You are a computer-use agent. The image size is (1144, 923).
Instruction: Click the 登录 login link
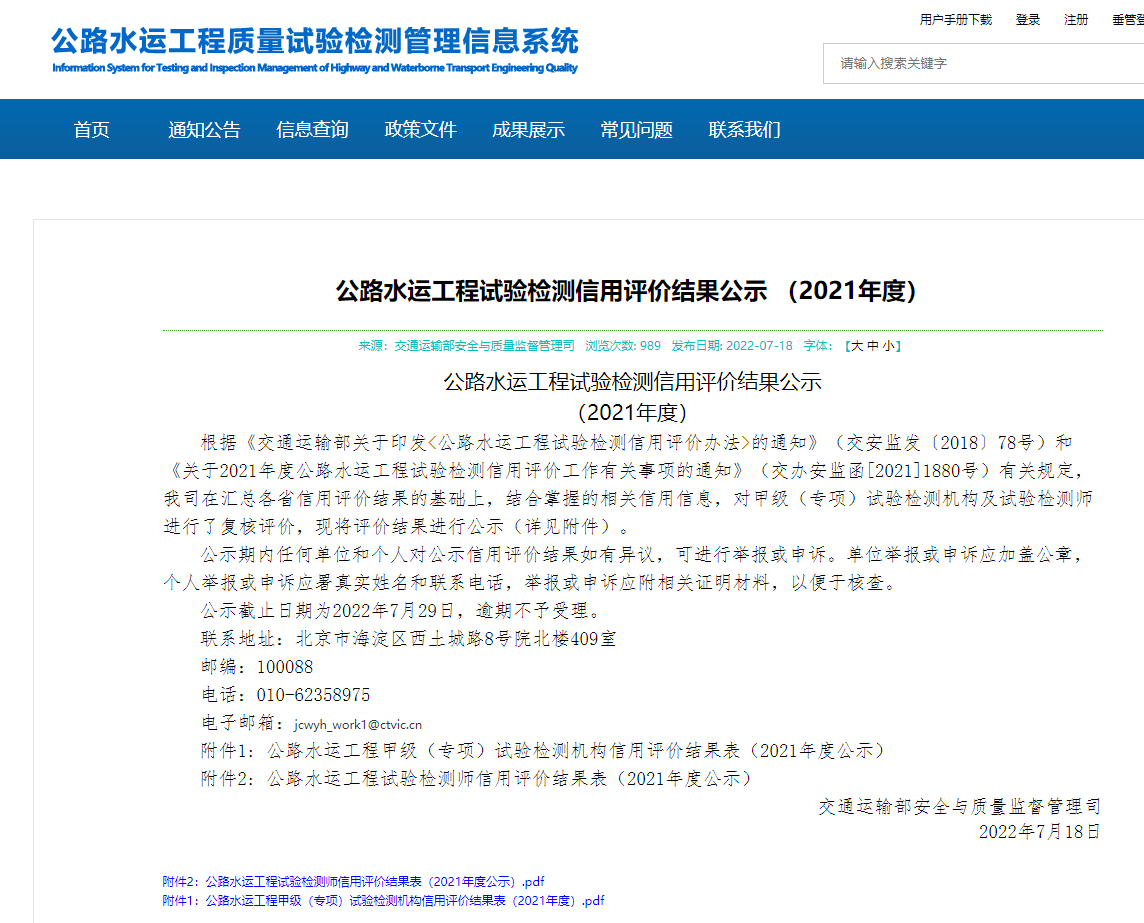(x=1028, y=18)
